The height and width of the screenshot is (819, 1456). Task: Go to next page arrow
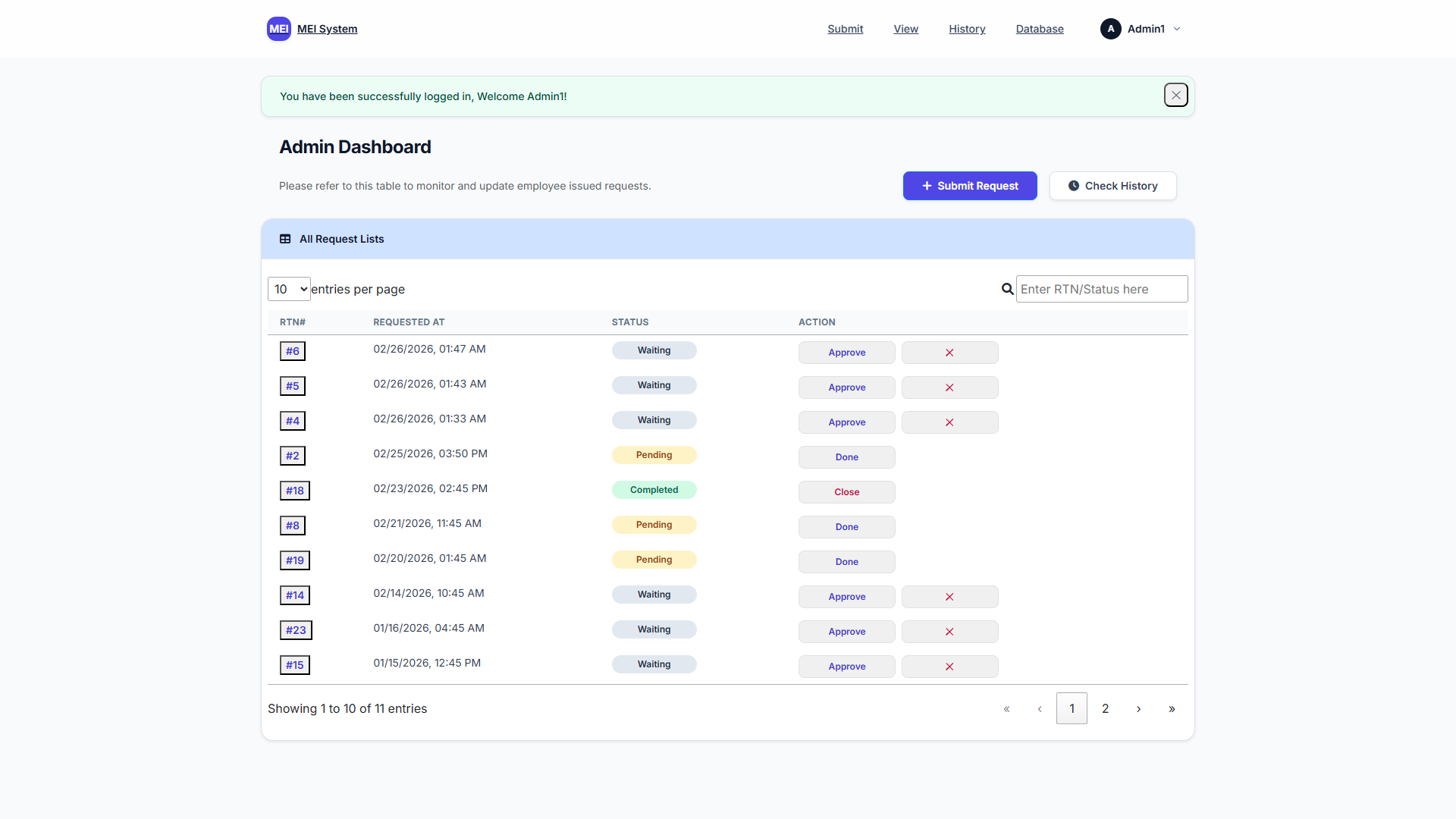point(1138,709)
